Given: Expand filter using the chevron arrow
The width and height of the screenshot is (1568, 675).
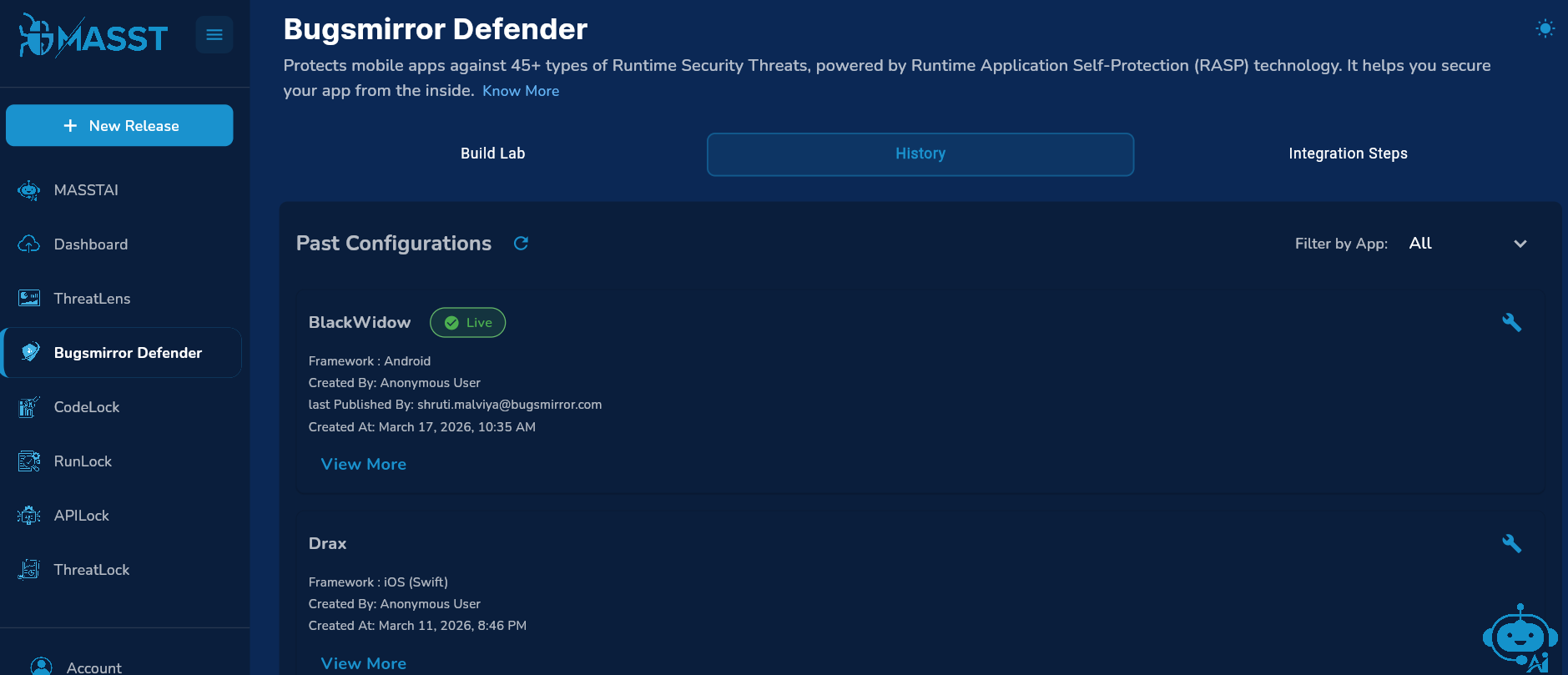Looking at the screenshot, I should tap(1520, 244).
